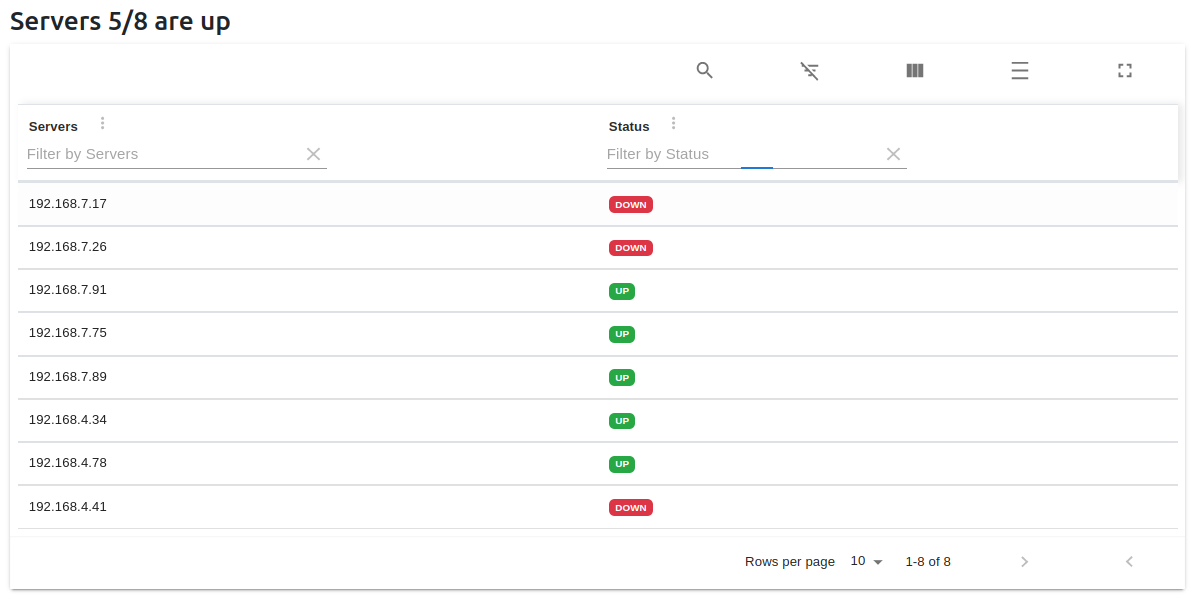Toggle row density icon
This screenshot has width=1197, height=599.
[1020, 71]
